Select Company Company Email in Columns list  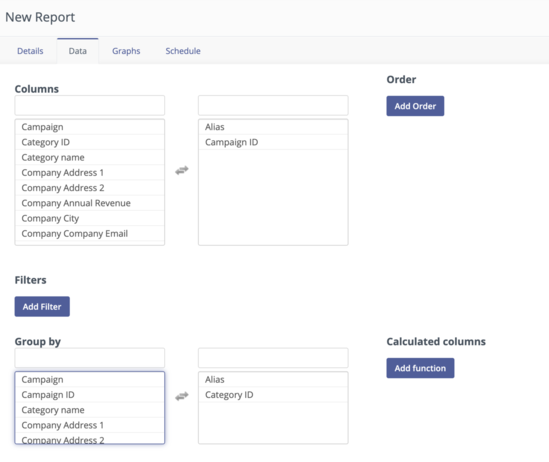90,233
